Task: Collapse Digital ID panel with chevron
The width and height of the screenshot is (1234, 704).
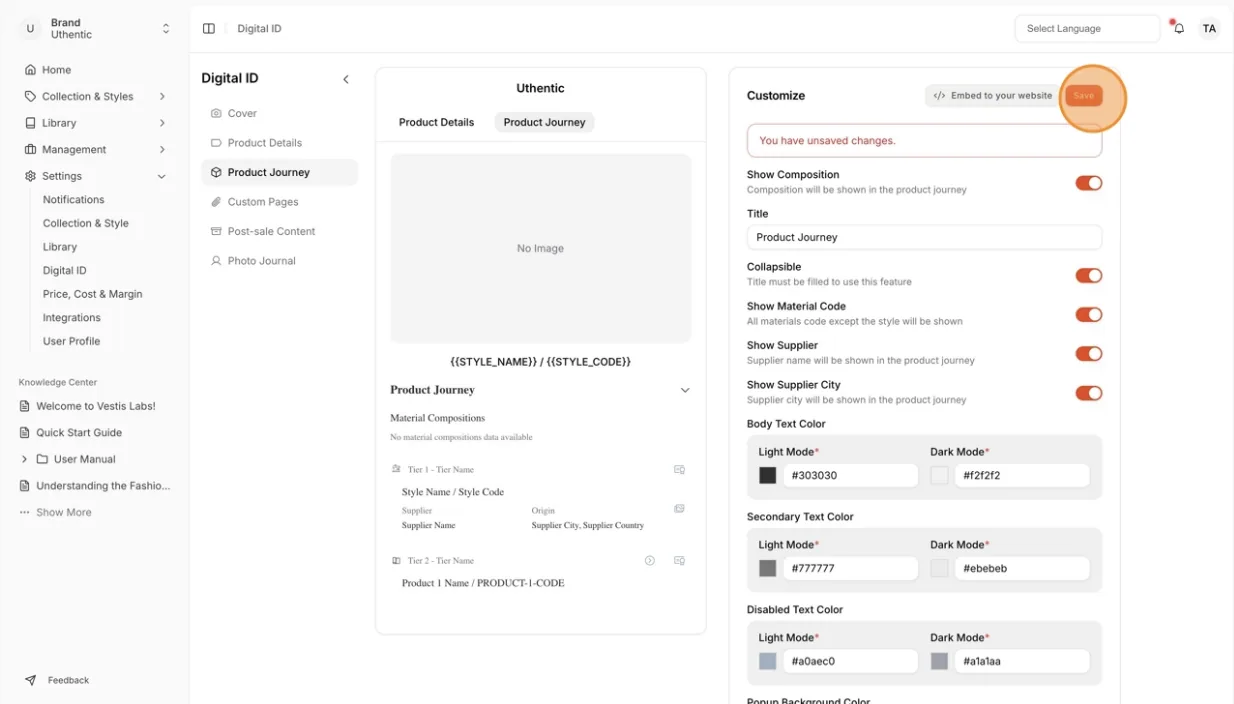Action: (x=346, y=79)
